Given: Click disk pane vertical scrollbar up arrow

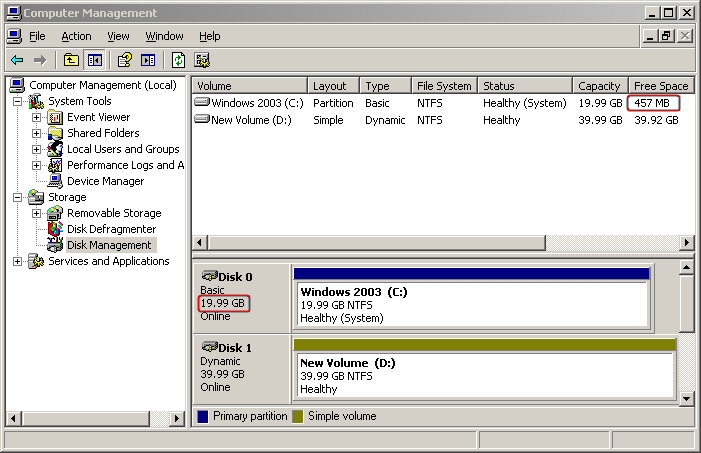Looking at the screenshot, I should [x=686, y=267].
